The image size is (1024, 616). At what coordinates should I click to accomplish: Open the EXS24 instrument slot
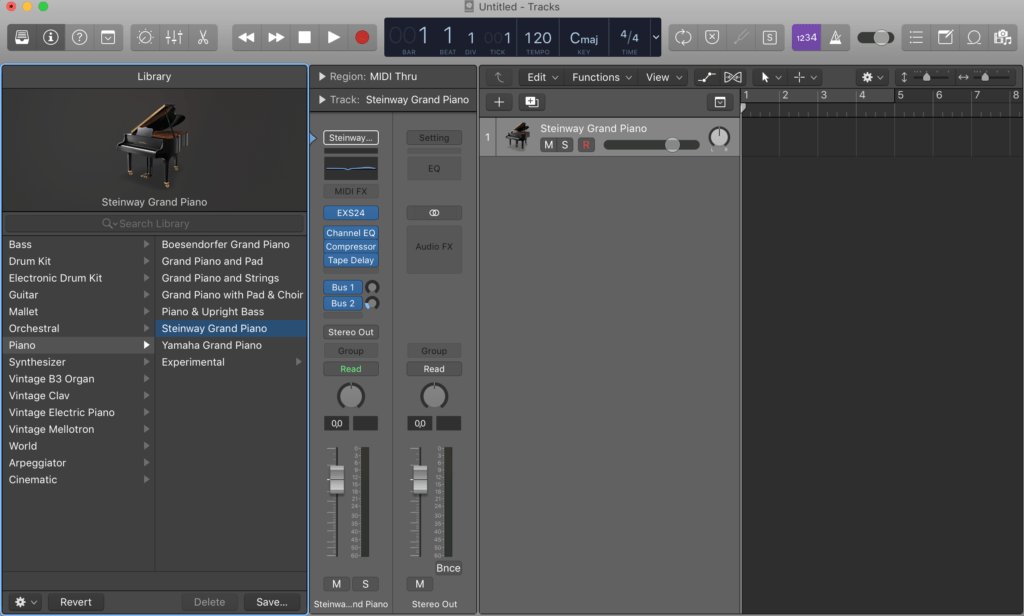[x=351, y=213]
